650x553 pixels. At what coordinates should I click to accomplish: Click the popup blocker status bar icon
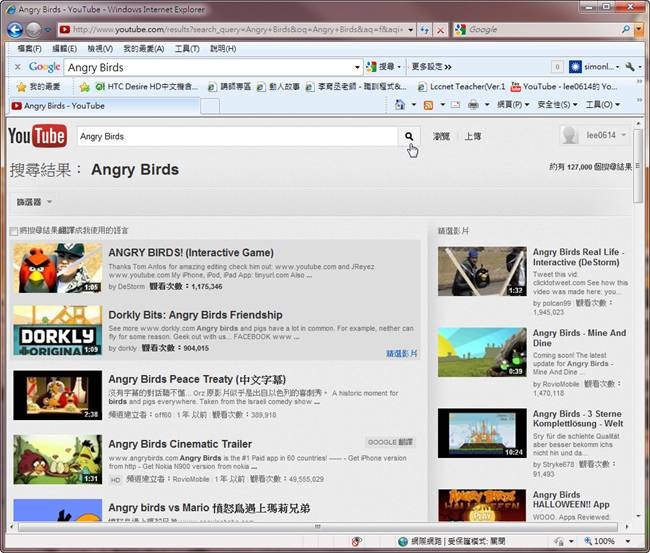pos(357,541)
